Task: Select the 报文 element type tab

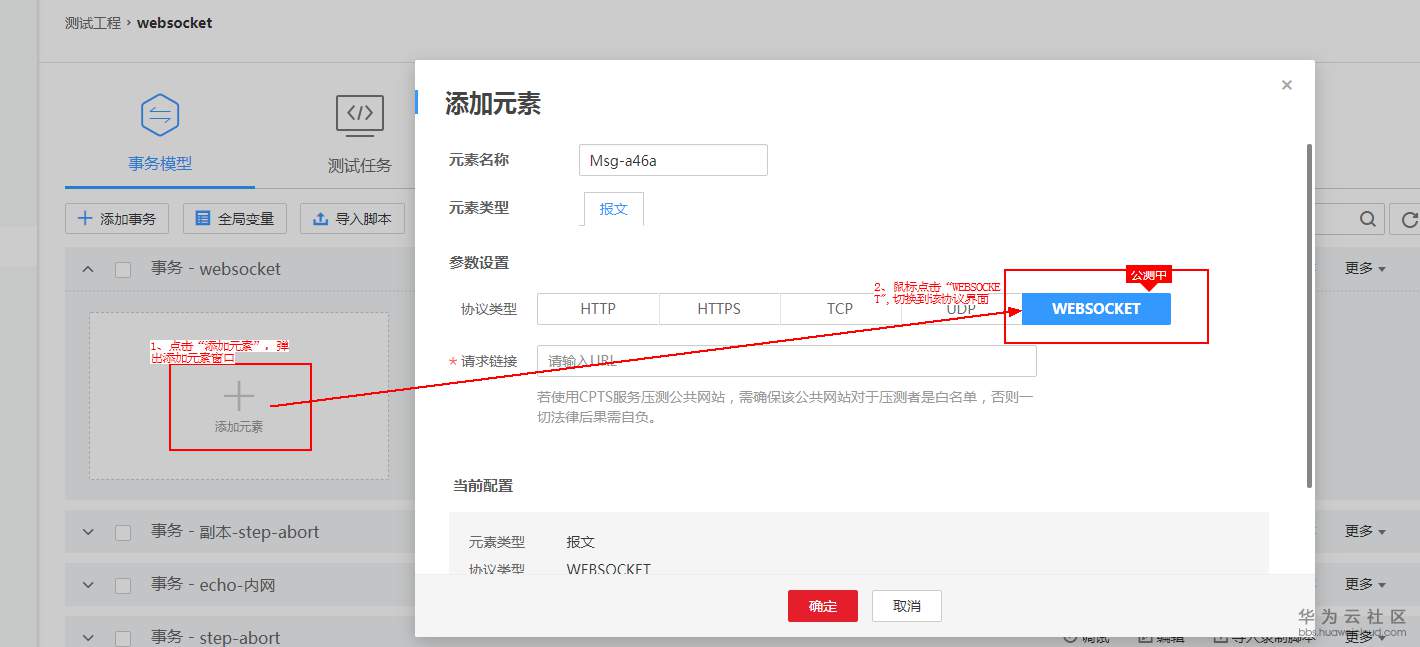Action: [x=614, y=209]
